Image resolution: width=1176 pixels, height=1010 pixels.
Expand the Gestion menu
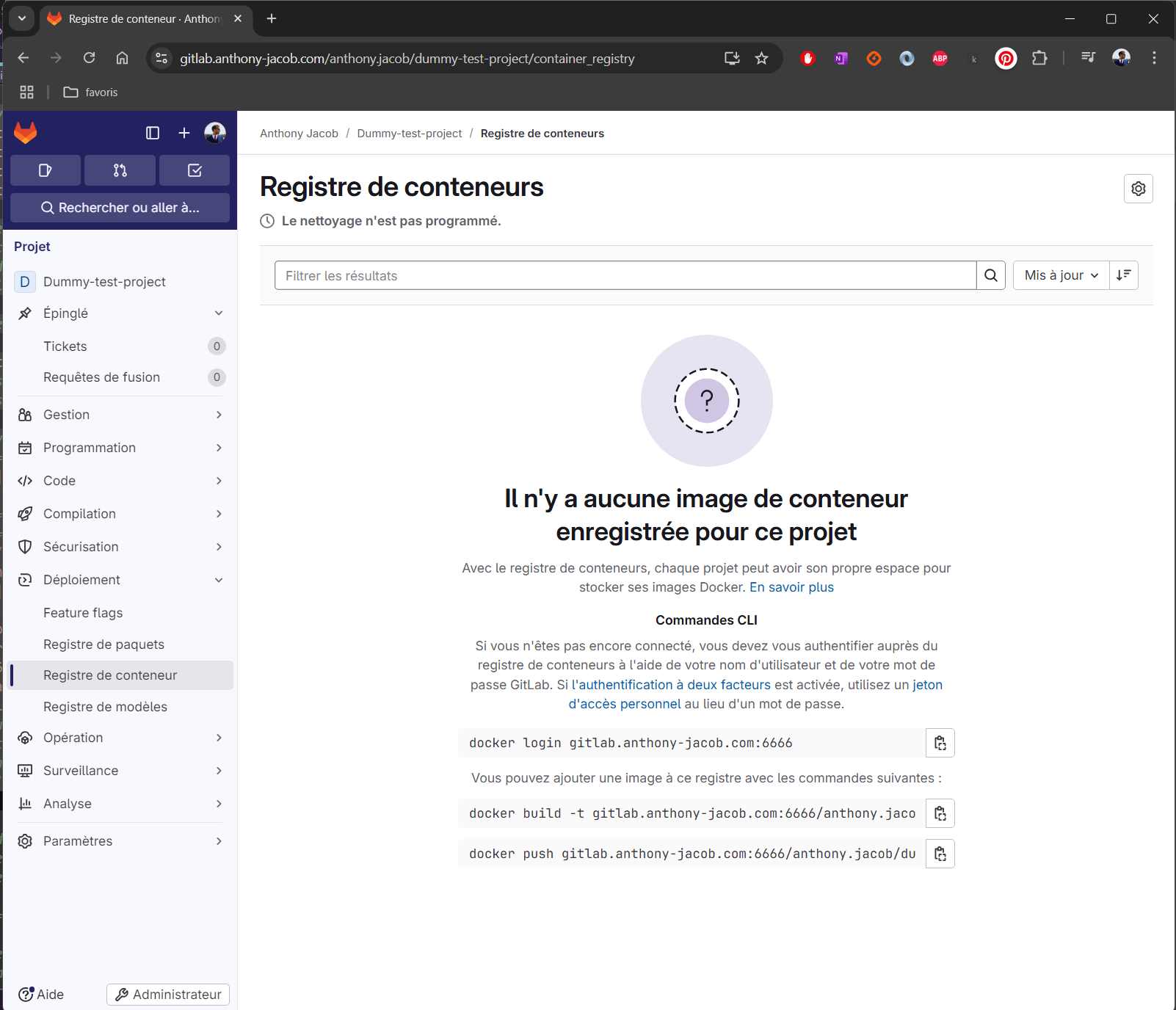click(x=120, y=415)
